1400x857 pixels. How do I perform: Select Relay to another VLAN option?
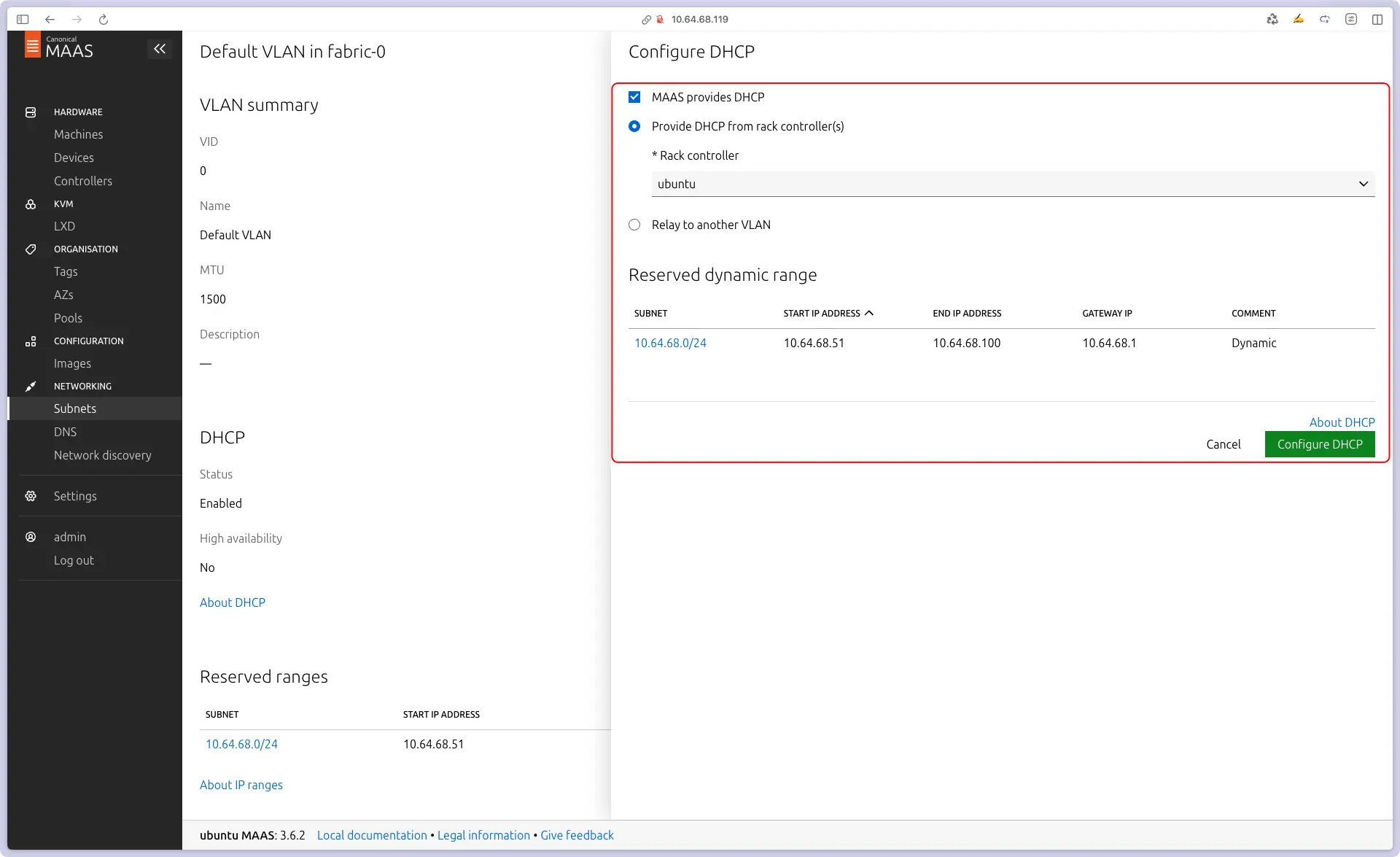click(x=634, y=225)
